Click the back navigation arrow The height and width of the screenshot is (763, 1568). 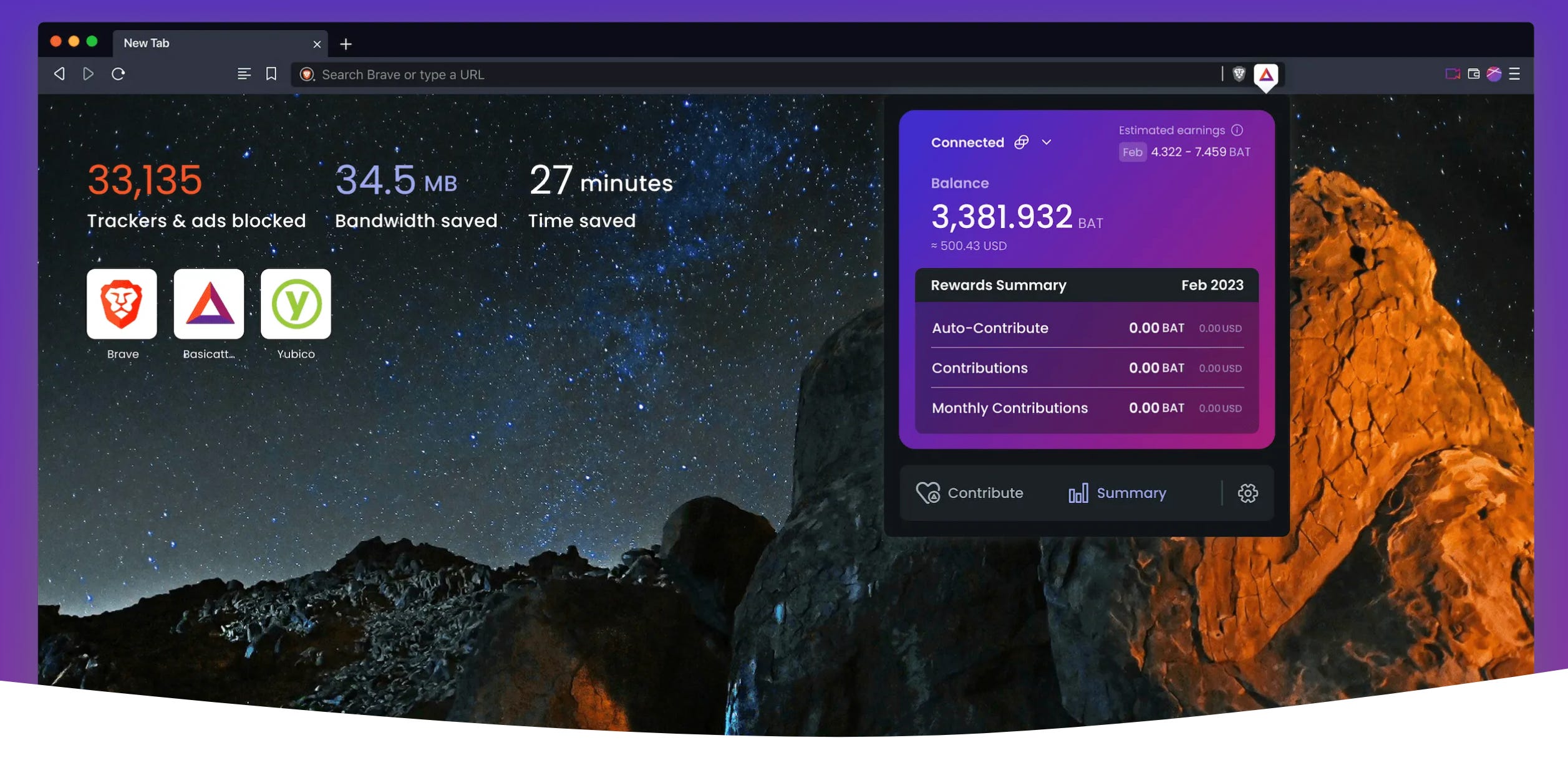pyautogui.click(x=59, y=74)
